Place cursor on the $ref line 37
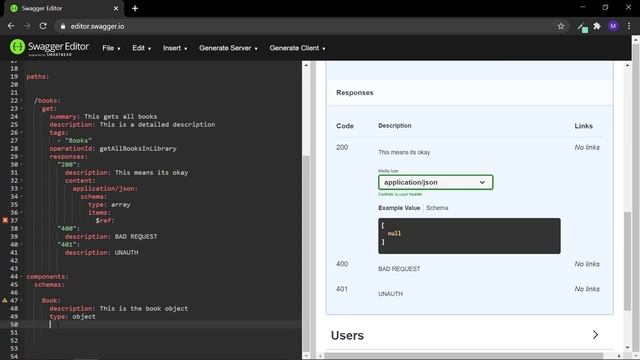Image resolution: width=640 pixels, height=360 pixels. [x=105, y=220]
